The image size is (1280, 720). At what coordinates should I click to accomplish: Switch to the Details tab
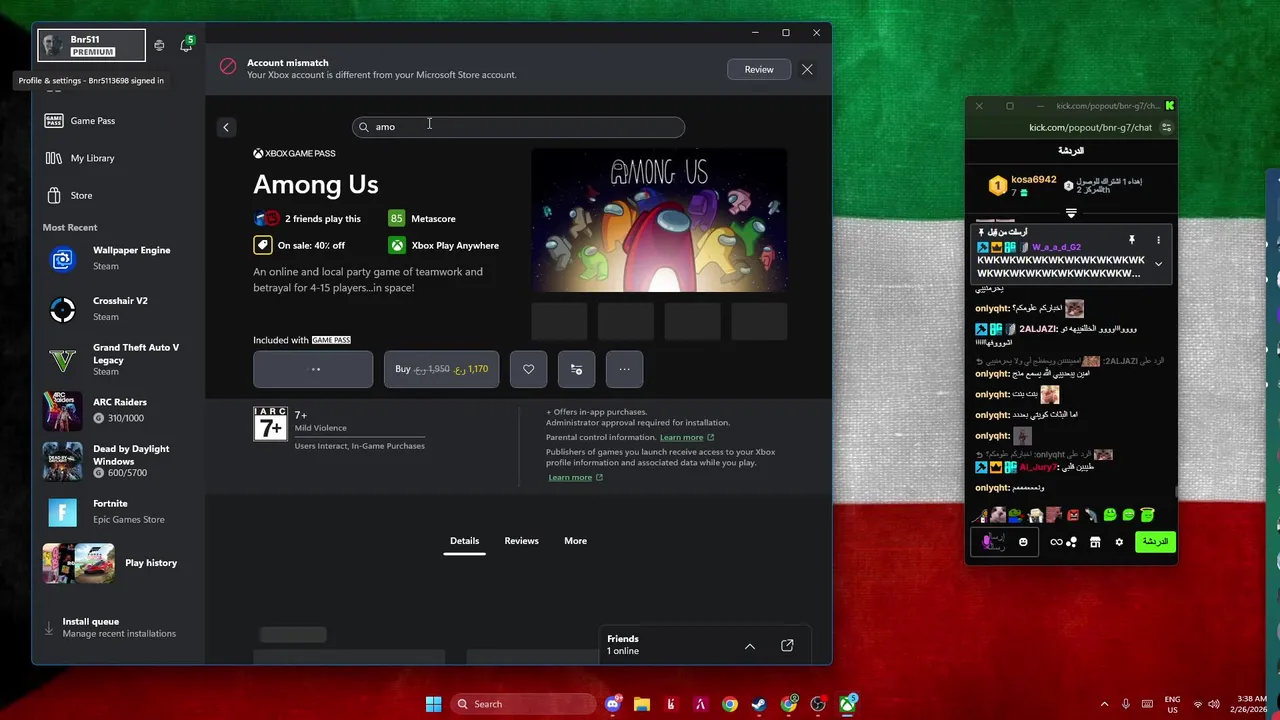[464, 541]
